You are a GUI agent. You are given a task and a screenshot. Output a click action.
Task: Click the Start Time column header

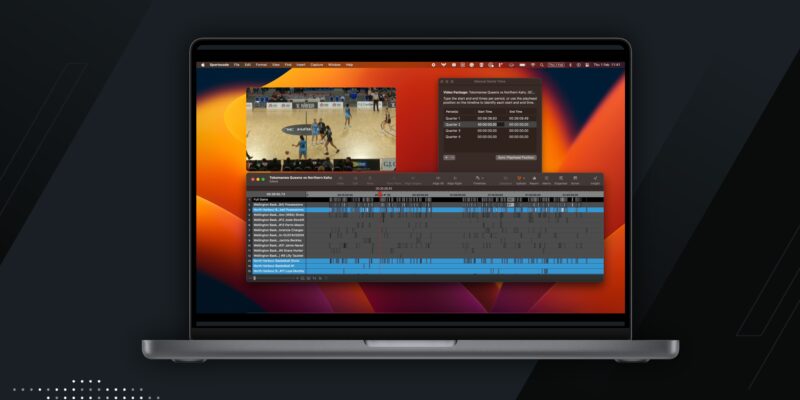click(483, 112)
